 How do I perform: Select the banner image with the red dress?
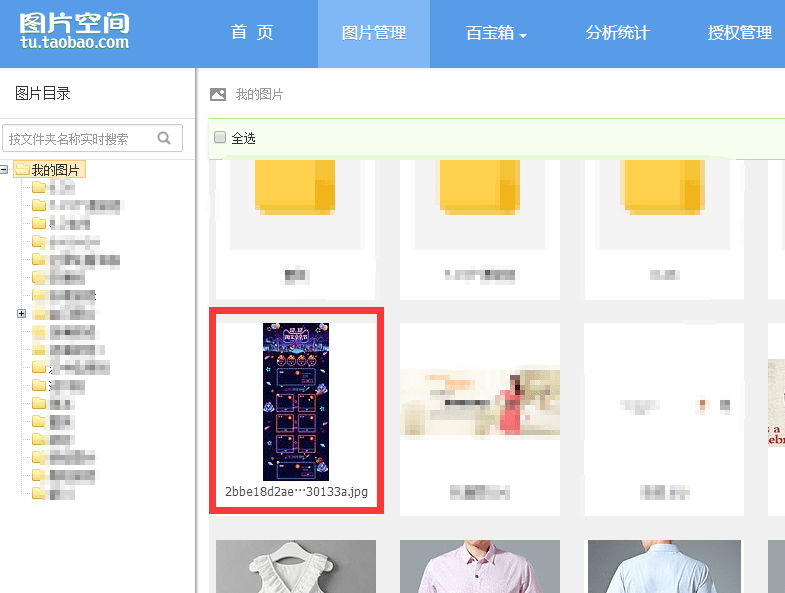(x=480, y=404)
